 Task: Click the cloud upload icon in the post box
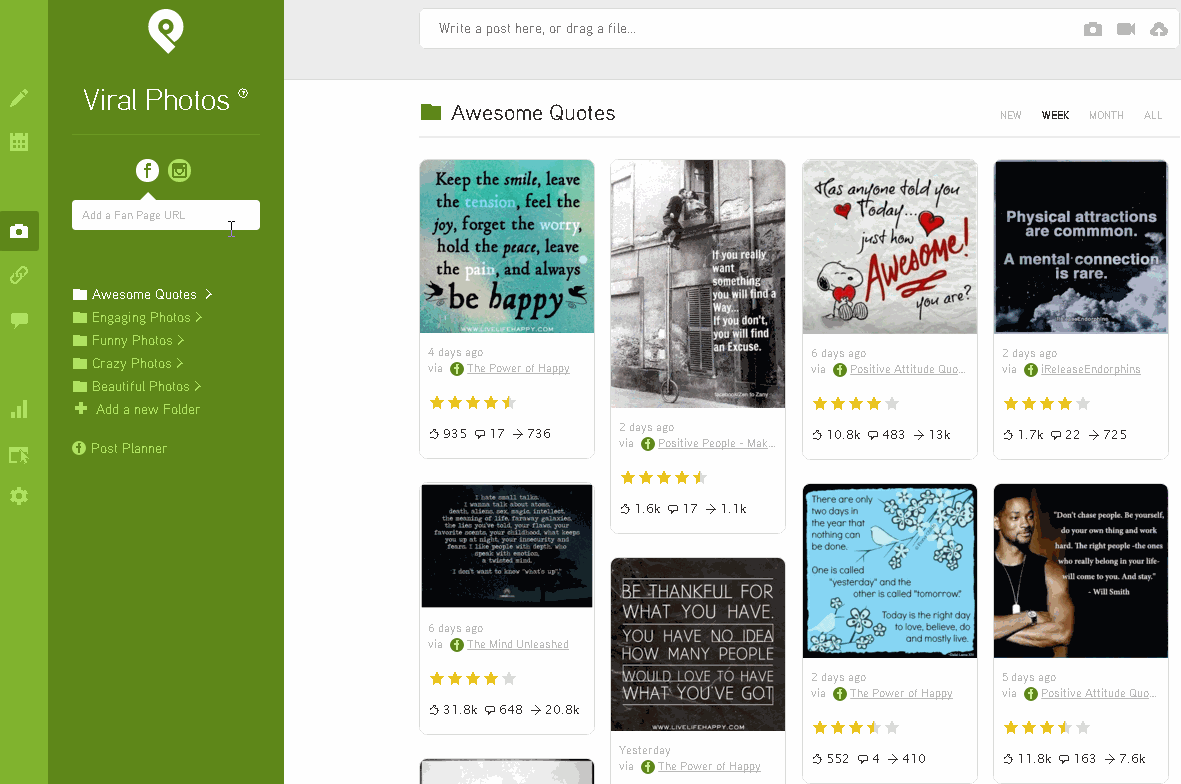[x=1159, y=29]
